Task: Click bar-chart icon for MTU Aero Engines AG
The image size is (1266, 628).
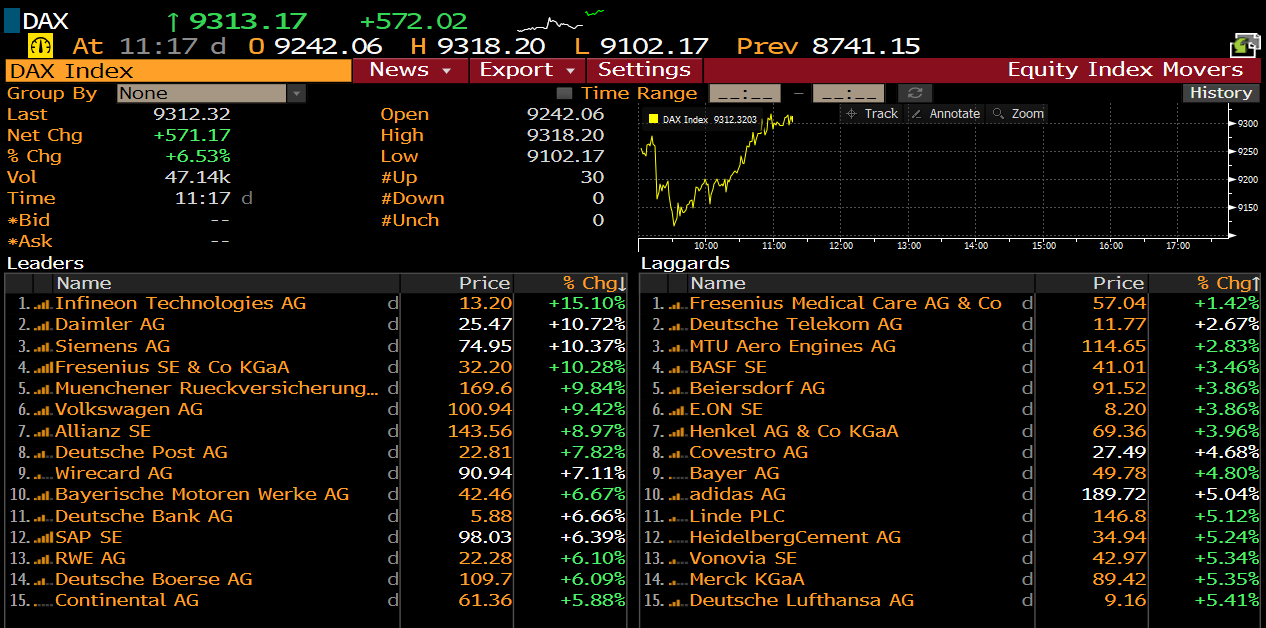Action: click(x=677, y=346)
